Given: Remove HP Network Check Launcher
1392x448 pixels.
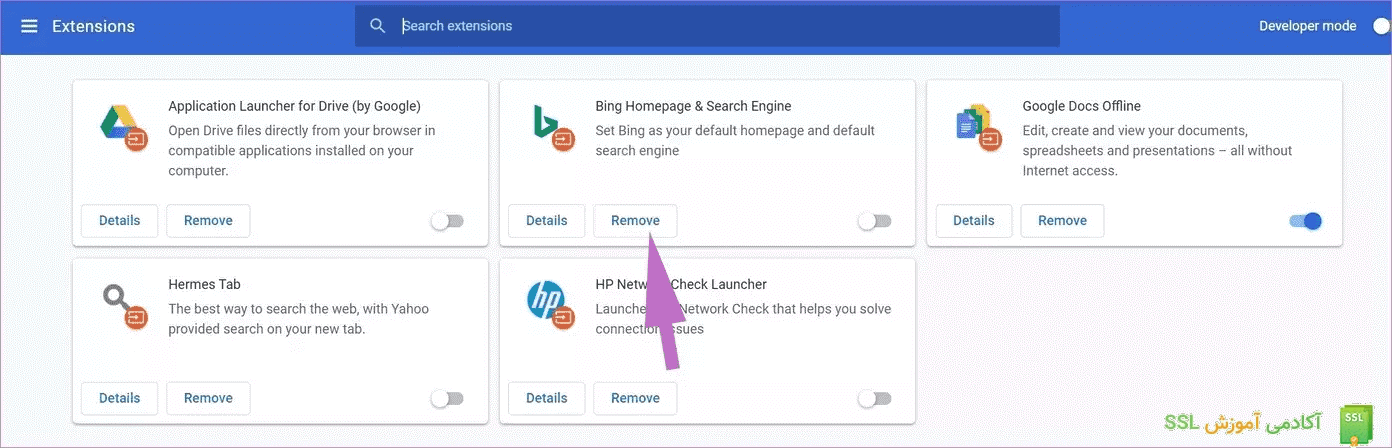Looking at the screenshot, I should click(x=635, y=398).
